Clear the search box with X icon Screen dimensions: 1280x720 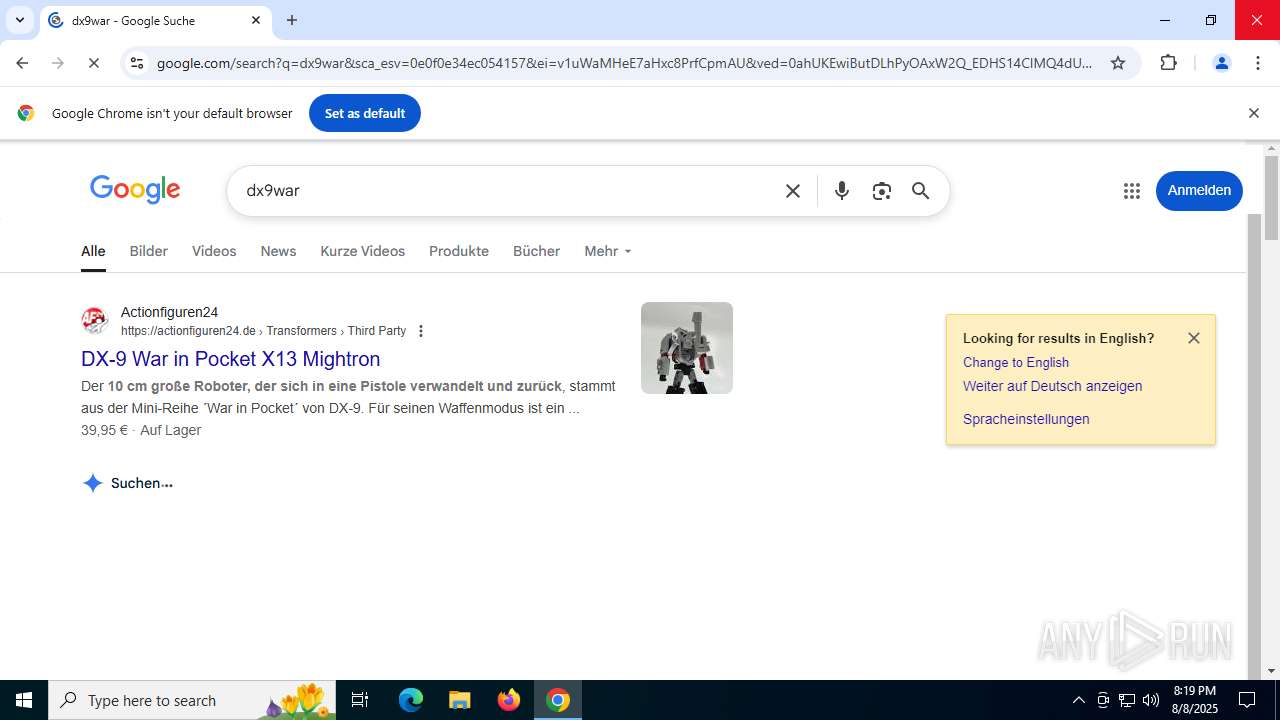click(793, 191)
